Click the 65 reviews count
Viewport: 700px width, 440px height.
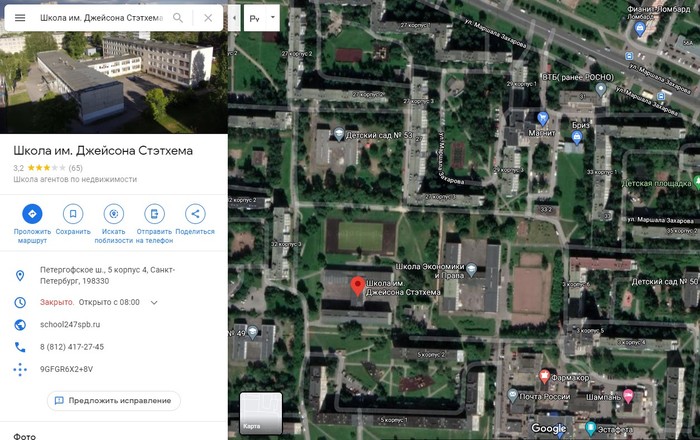click(x=75, y=168)
